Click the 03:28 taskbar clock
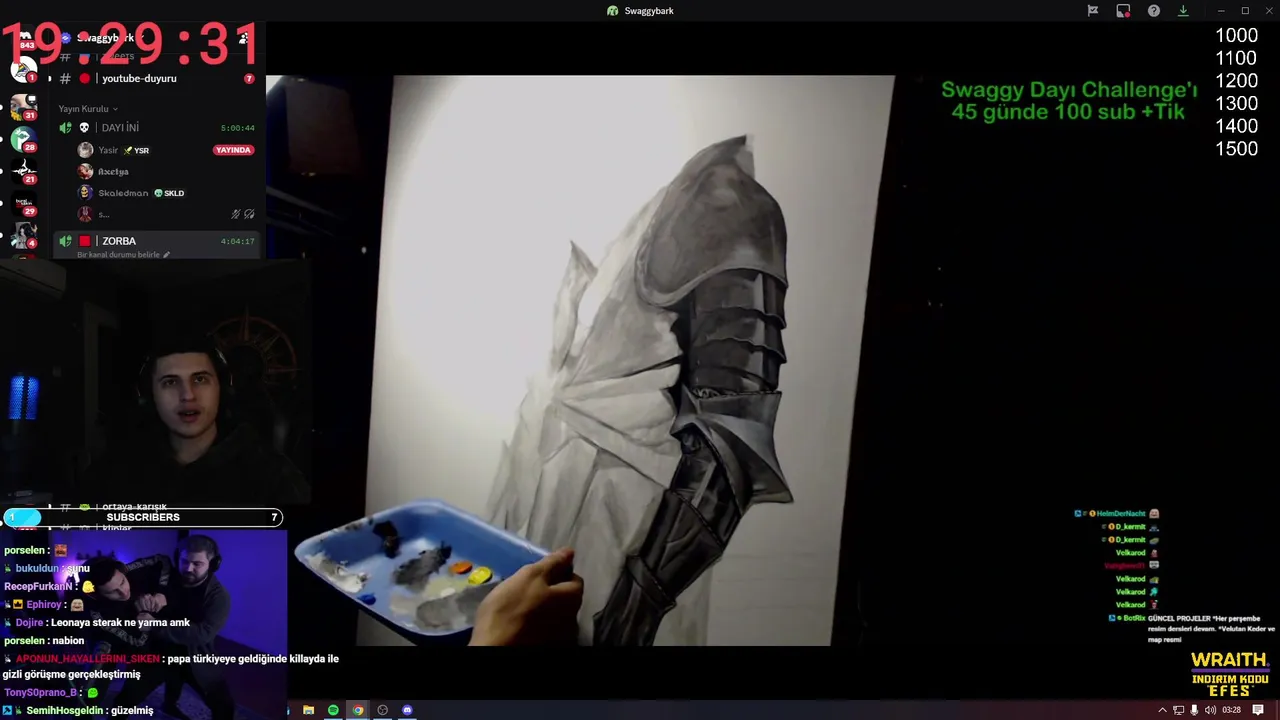The image size is (1280, 720). (x=1231, y=710)
